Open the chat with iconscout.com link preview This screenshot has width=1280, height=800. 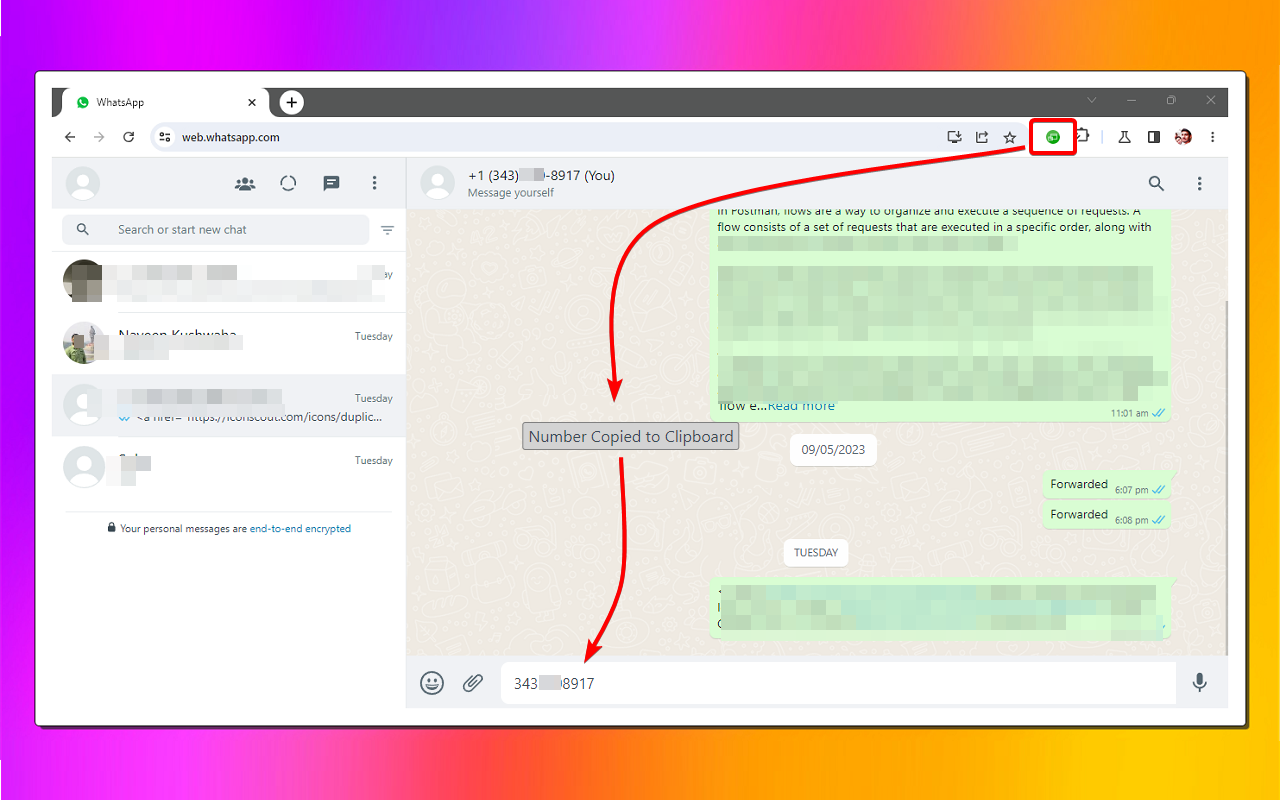(228, 406)
